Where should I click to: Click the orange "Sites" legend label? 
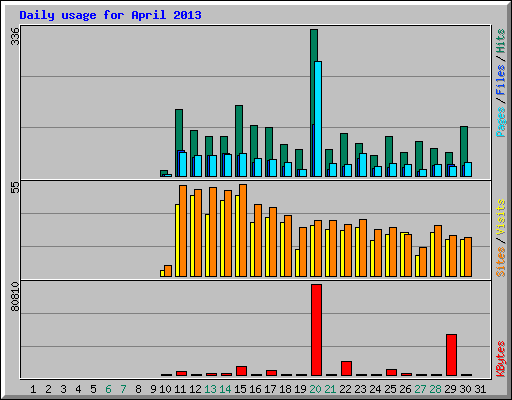[x=501, y=262]
